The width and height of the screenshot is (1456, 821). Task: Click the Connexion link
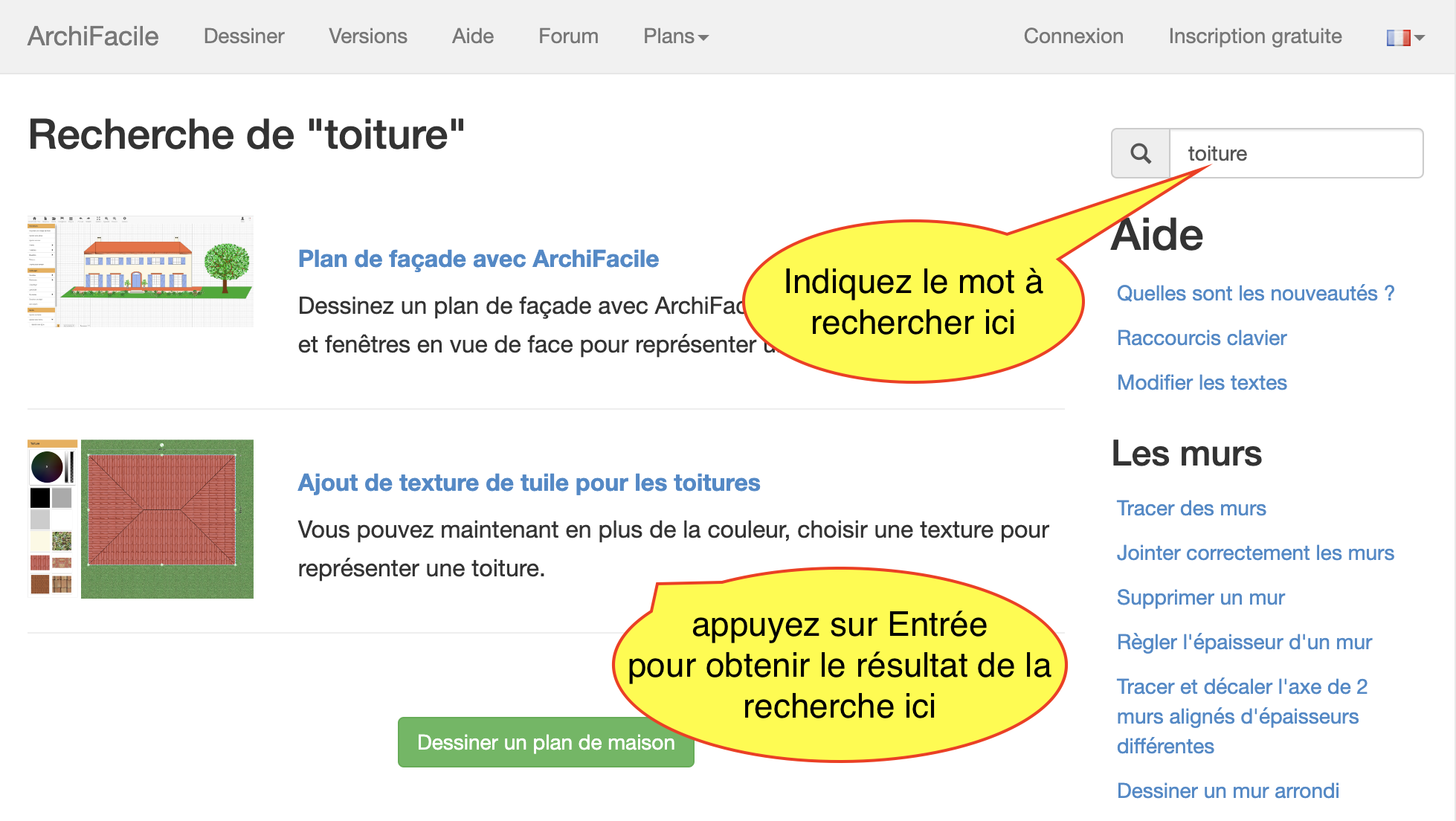[1073, 36]
